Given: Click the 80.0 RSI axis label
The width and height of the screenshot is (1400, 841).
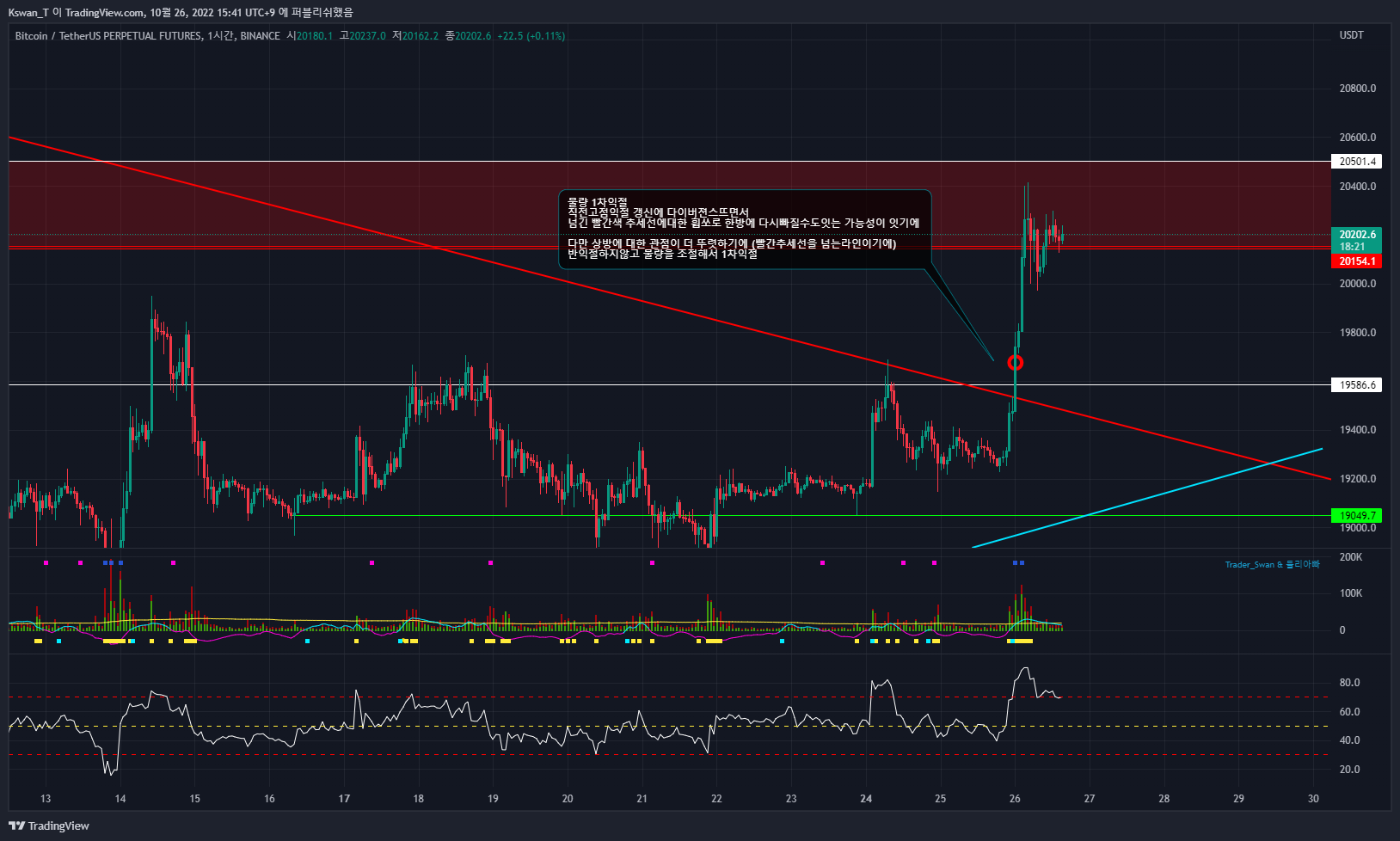Looking at the screenshot, I should [x=1350, y=683].
